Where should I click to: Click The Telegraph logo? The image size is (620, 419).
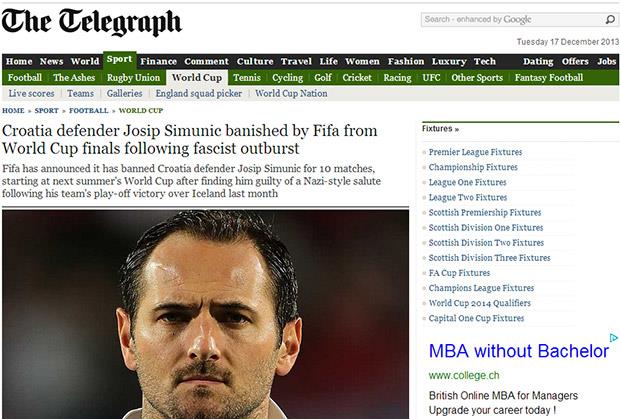click(x=91, y=23)
